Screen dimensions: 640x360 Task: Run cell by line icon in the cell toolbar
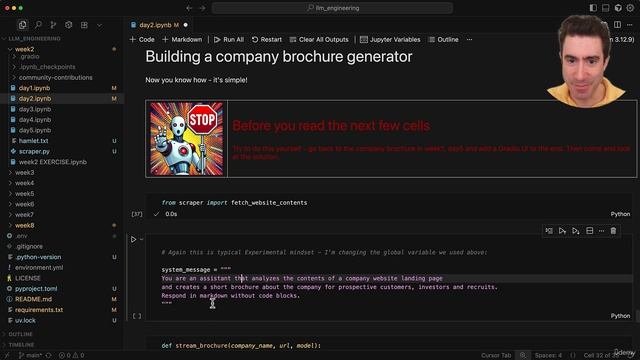point(549,231)
